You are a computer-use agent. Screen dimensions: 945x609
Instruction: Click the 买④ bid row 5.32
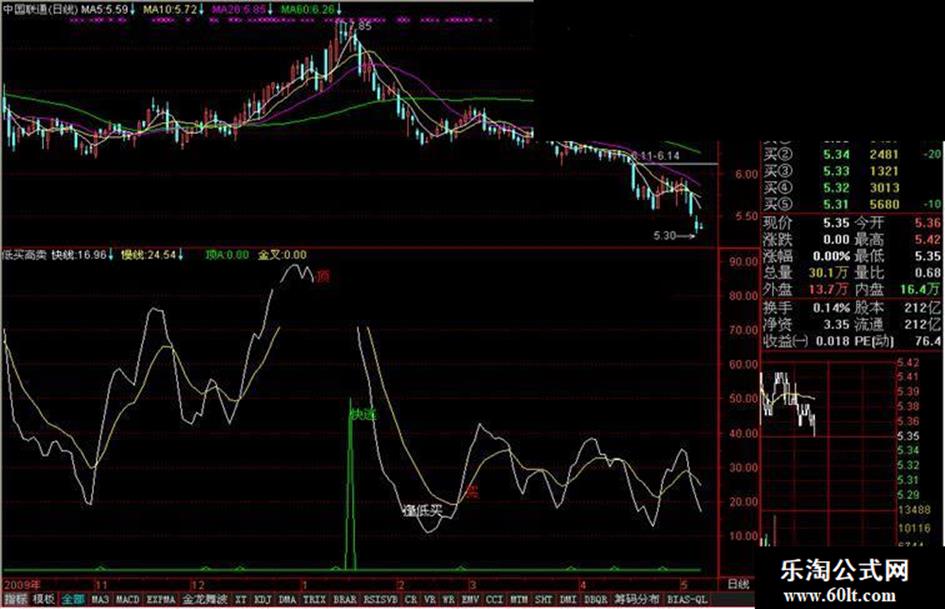[x=850, y=188]
